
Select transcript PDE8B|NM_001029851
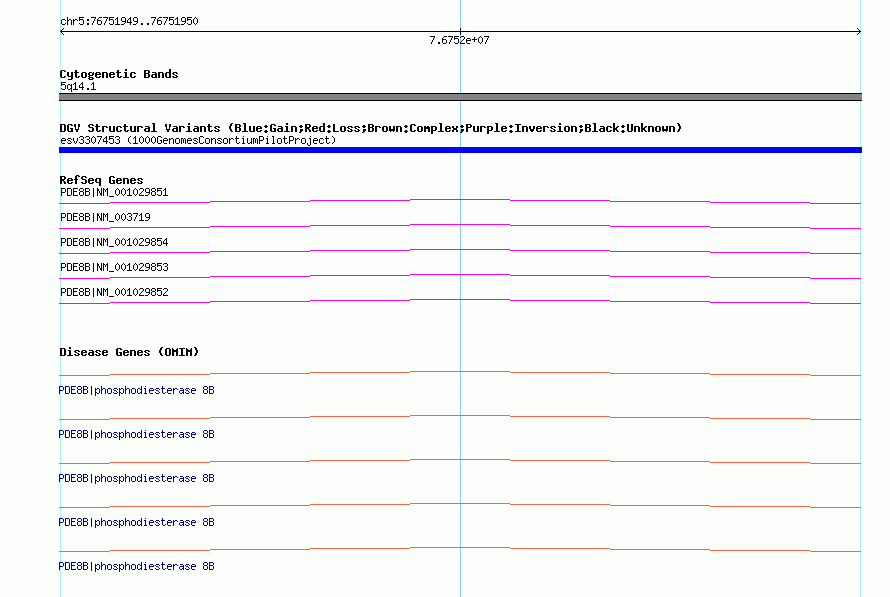[114, 192]
